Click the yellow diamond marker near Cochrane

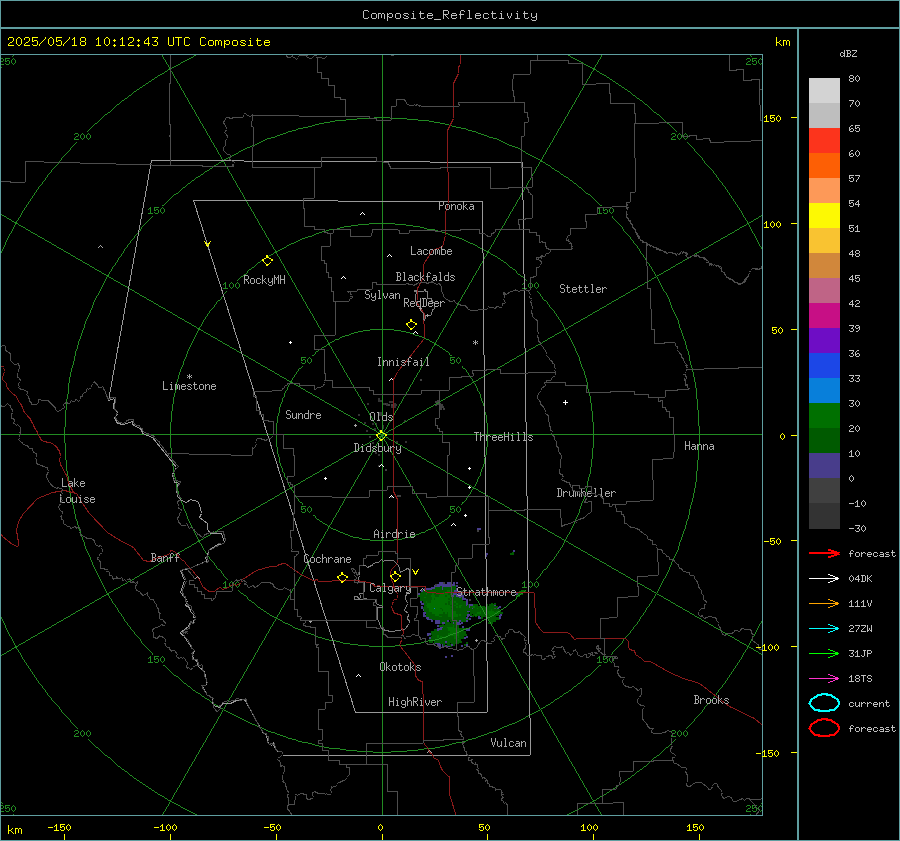pos(342,578)
